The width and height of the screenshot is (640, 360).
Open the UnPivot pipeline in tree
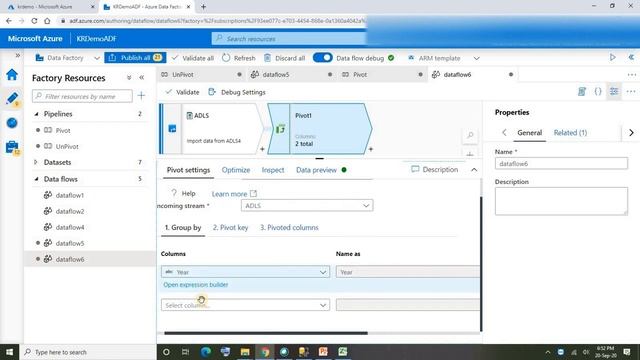point(67,146)
